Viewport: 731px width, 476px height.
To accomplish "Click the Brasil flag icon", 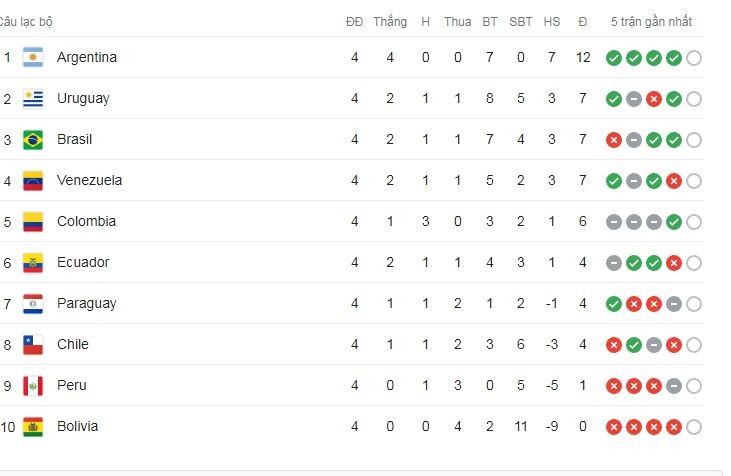I will (33, 139).
